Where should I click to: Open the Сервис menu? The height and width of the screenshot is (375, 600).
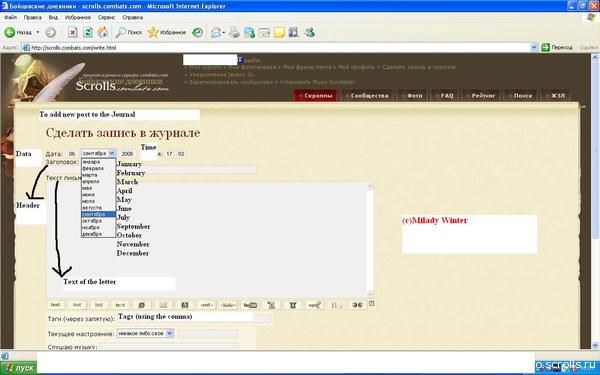[x=106, y=18]
